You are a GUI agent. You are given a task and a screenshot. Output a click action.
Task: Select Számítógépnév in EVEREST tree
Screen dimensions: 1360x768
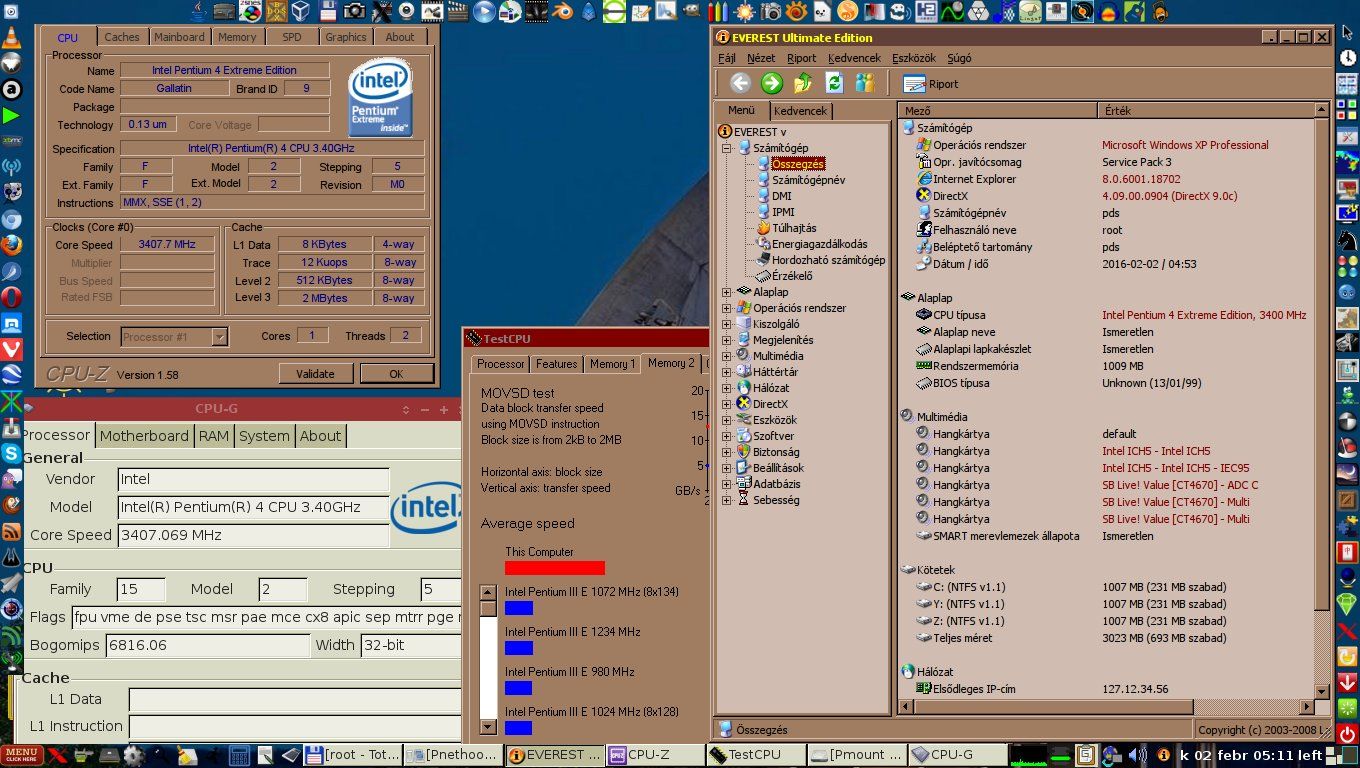(x=808, y=180)
